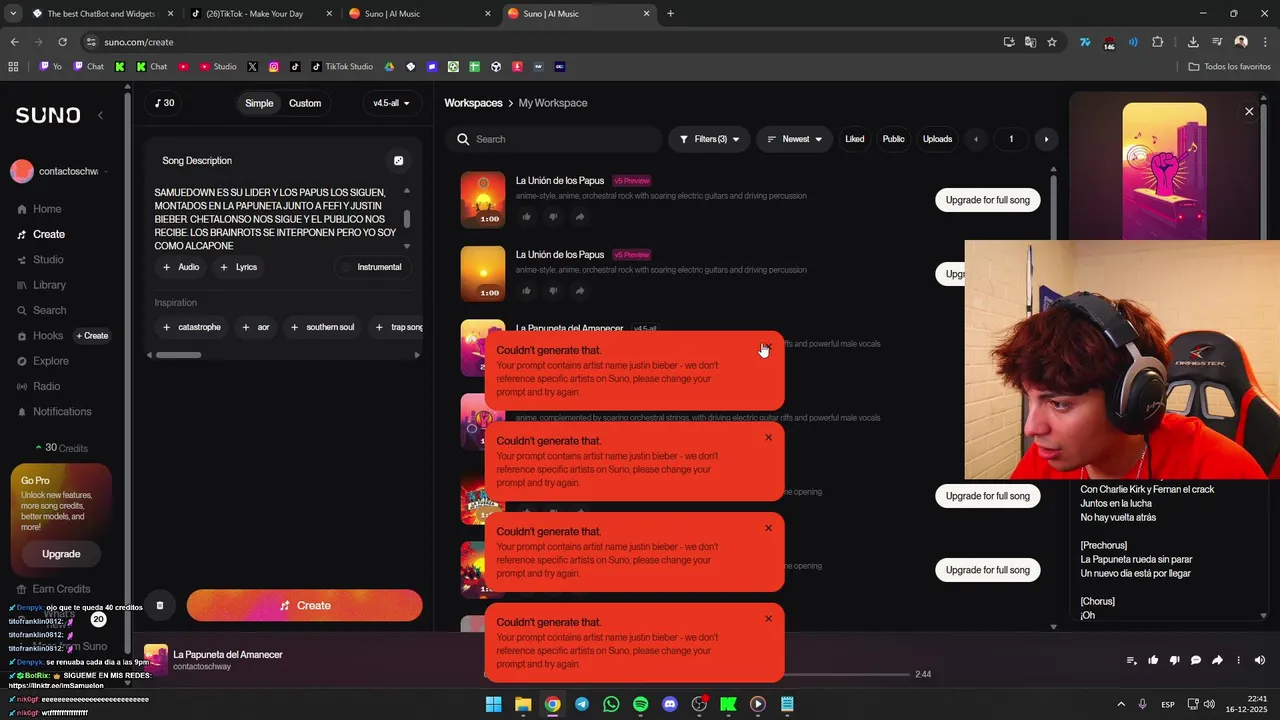Open Chrome downloads icon
The width and height of the screenshot is (1280, 720).
(1193, 42)
